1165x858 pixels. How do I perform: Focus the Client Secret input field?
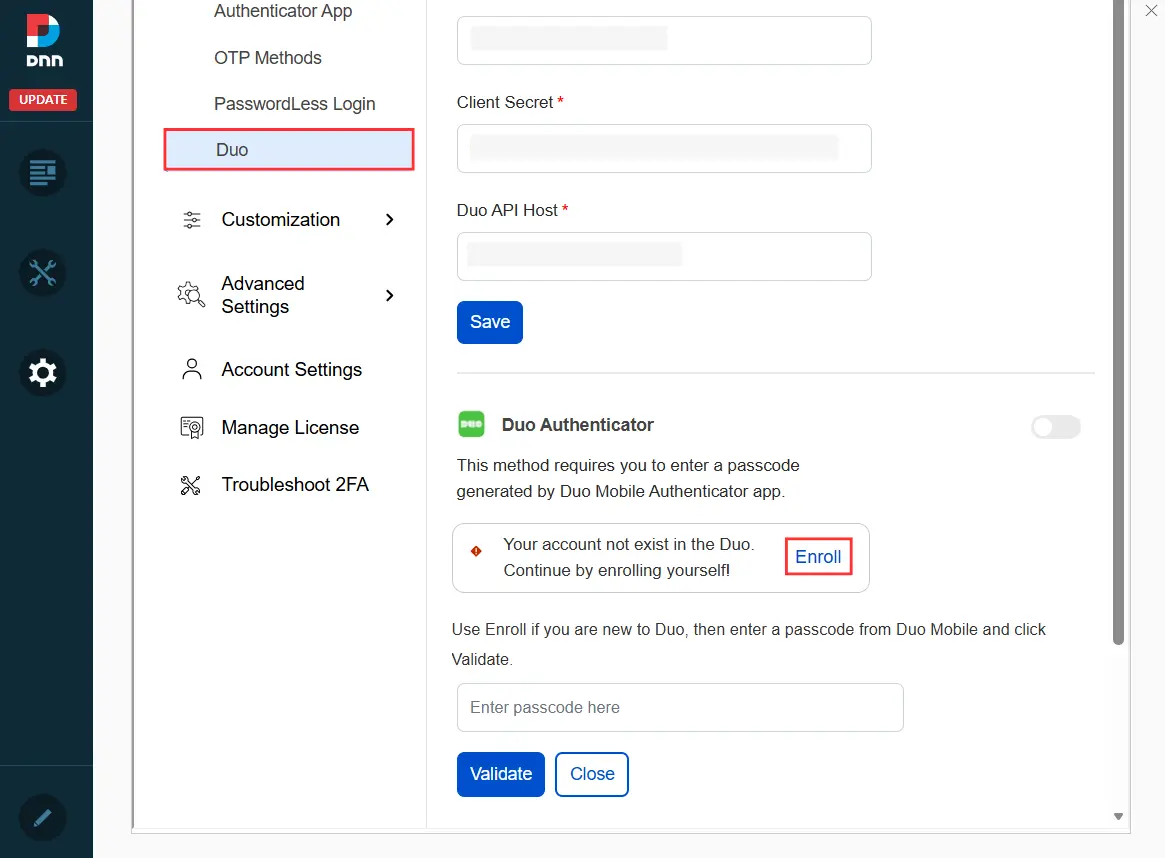click(664, 149)
